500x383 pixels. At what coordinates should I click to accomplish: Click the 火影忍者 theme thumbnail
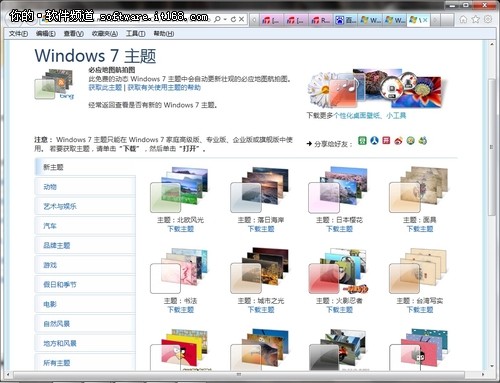tap(339, 271)
